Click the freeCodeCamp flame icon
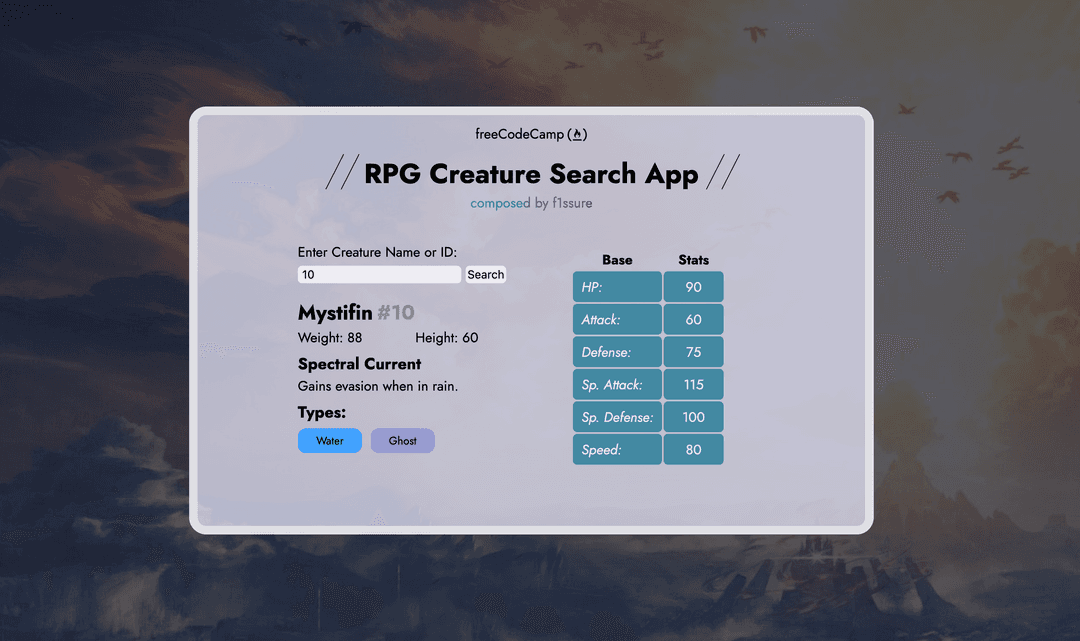This screenshot has height=641, width=1080. click(578, 133)
